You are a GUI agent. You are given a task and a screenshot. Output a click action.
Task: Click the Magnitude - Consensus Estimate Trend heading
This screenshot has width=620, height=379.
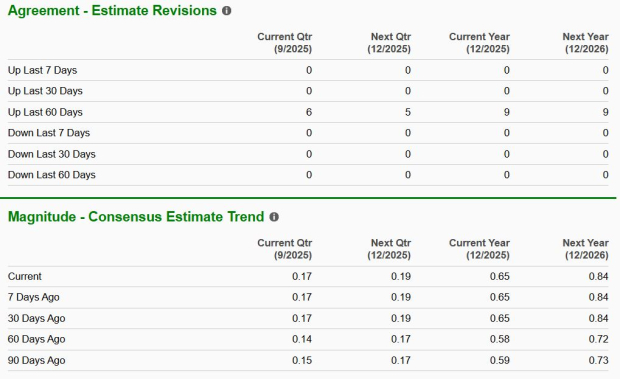coord(136,217)
